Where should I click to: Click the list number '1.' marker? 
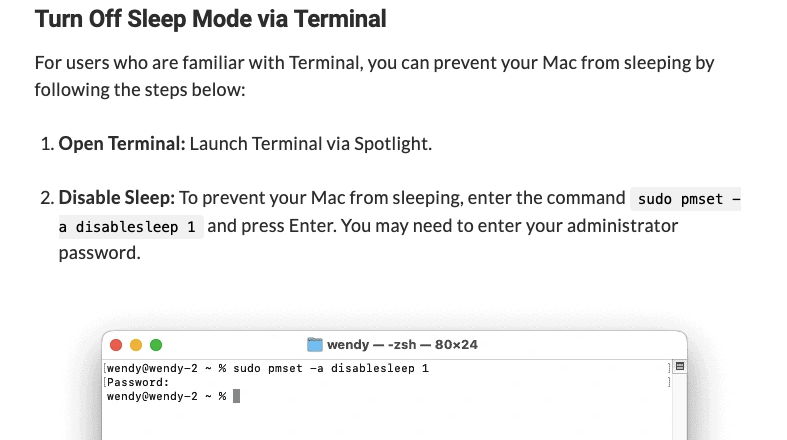click(47, 144)
